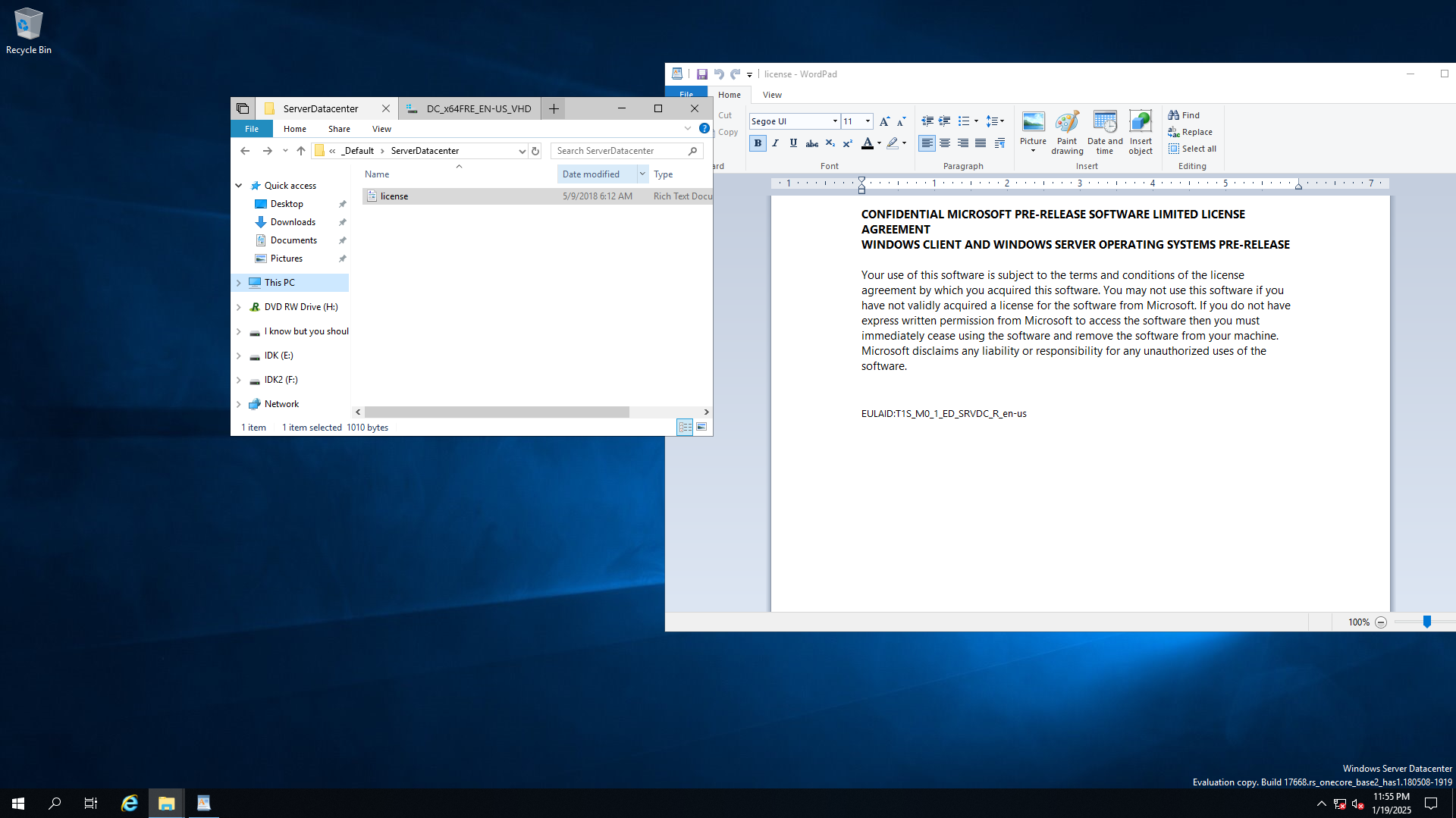The width and height of the screenshot is (1456, 818).
Task: Align text left
Action: pos(927,143)
